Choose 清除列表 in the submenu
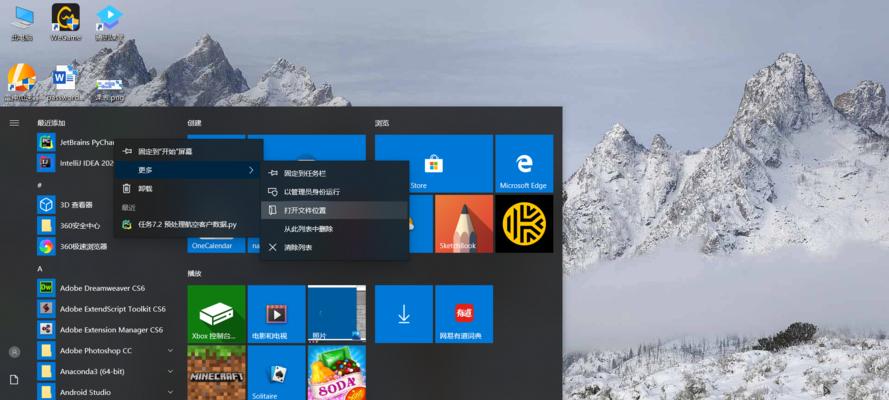The image size is (889, 400). coord(335,248)
